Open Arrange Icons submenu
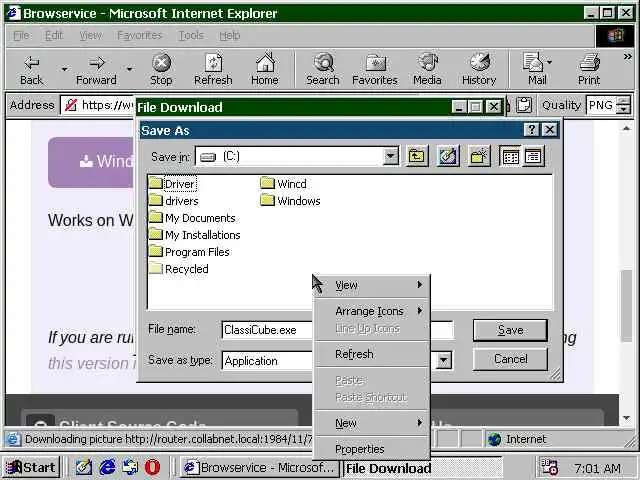Image resolution: width=640 pixels, height=480 pixels. click(372, 311)
